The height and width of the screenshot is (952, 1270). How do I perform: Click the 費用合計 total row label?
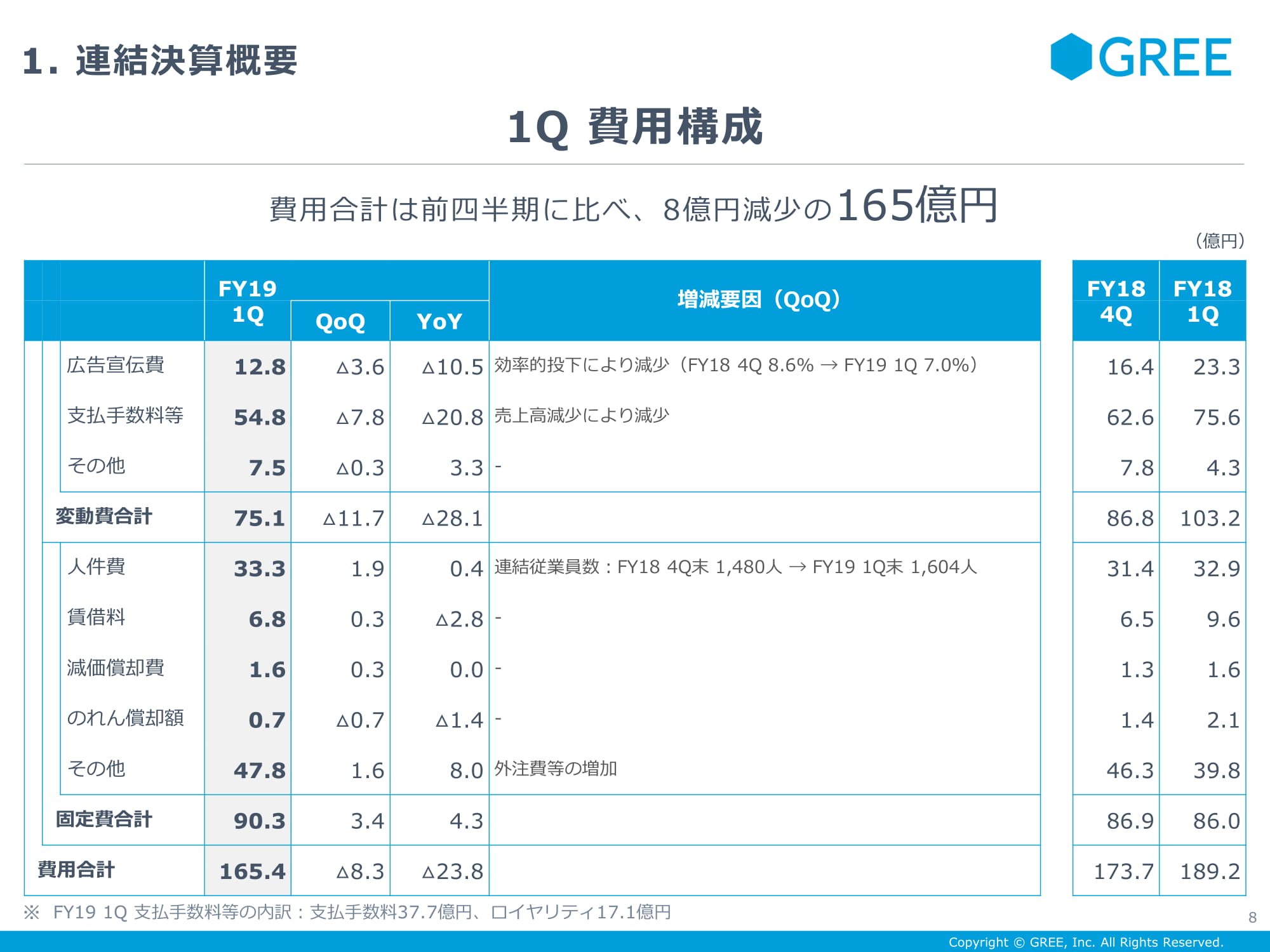[x=76, y=869]
